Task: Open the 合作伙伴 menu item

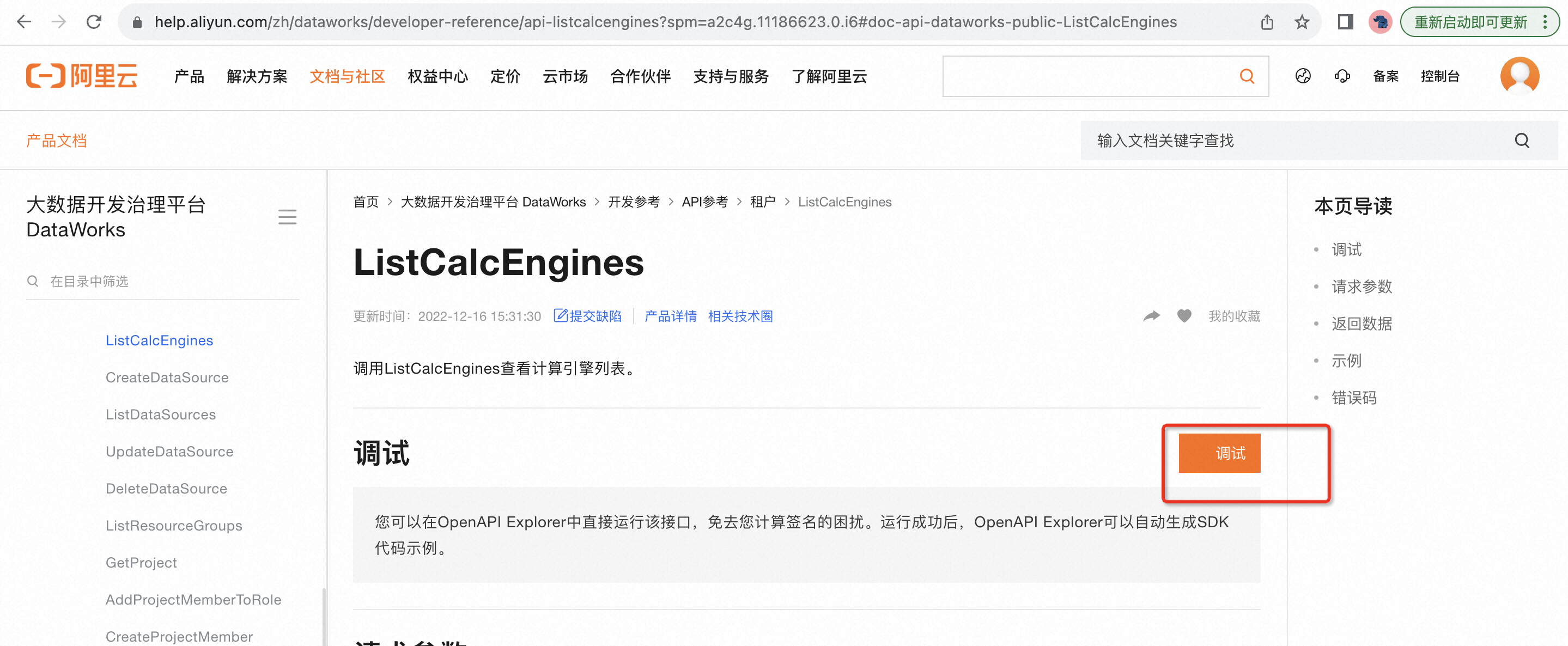Action: tap(640, 77)
